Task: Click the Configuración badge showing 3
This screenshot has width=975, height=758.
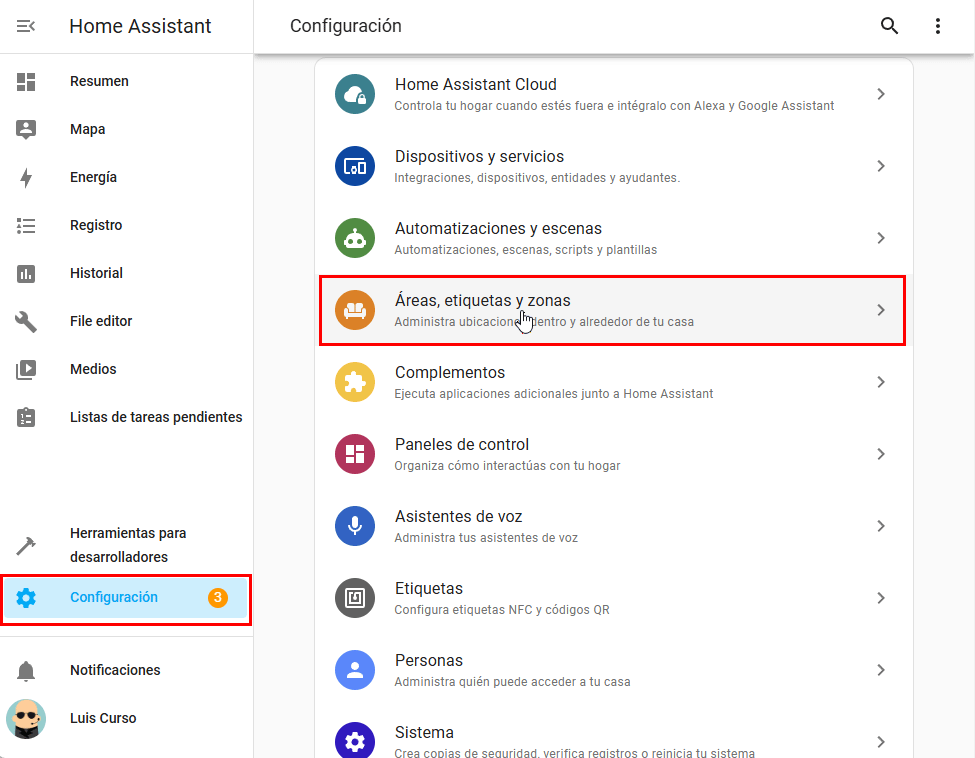Action: pyautogui.click(x=218, y=598)
